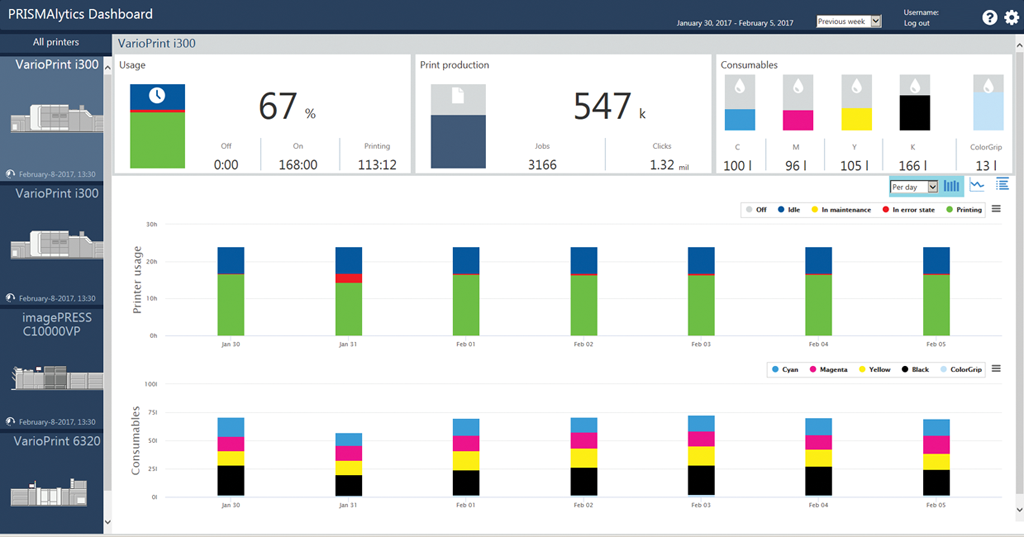Click status icon beside first February-8-2017 timestamp
Screen dimensions: 1024x537
pos(10,174)
